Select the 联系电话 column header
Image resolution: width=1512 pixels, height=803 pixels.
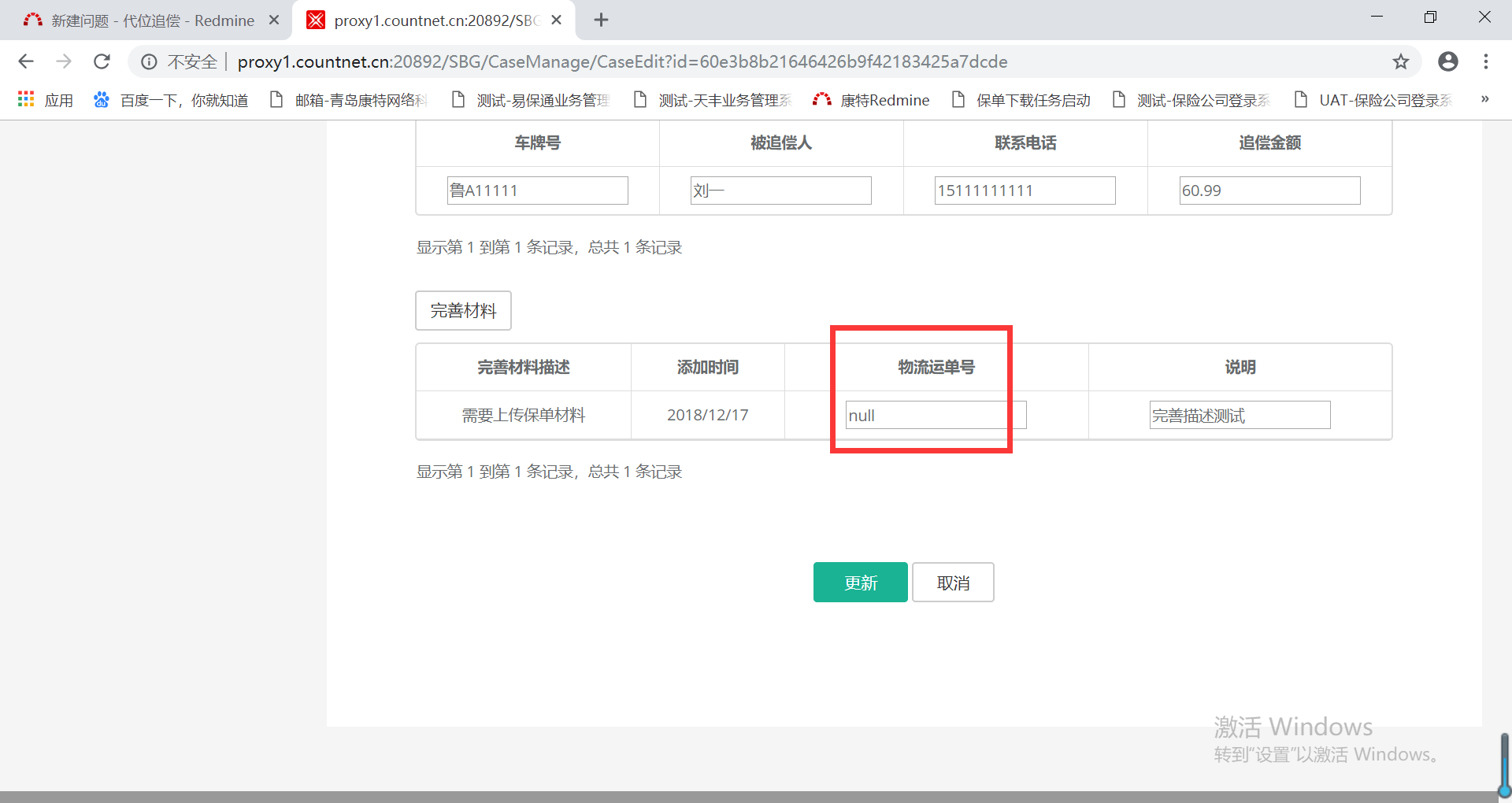click(1025, 143)
